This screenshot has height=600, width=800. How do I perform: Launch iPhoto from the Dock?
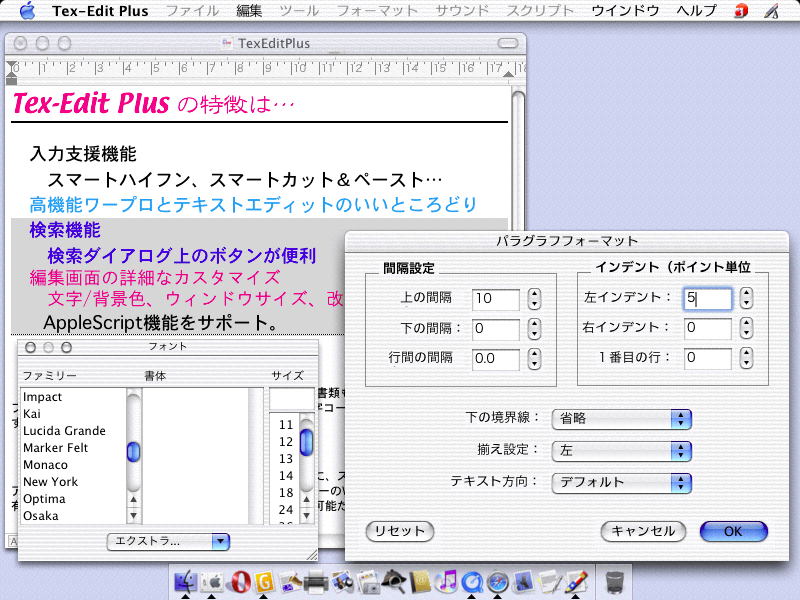click(342, 582)
